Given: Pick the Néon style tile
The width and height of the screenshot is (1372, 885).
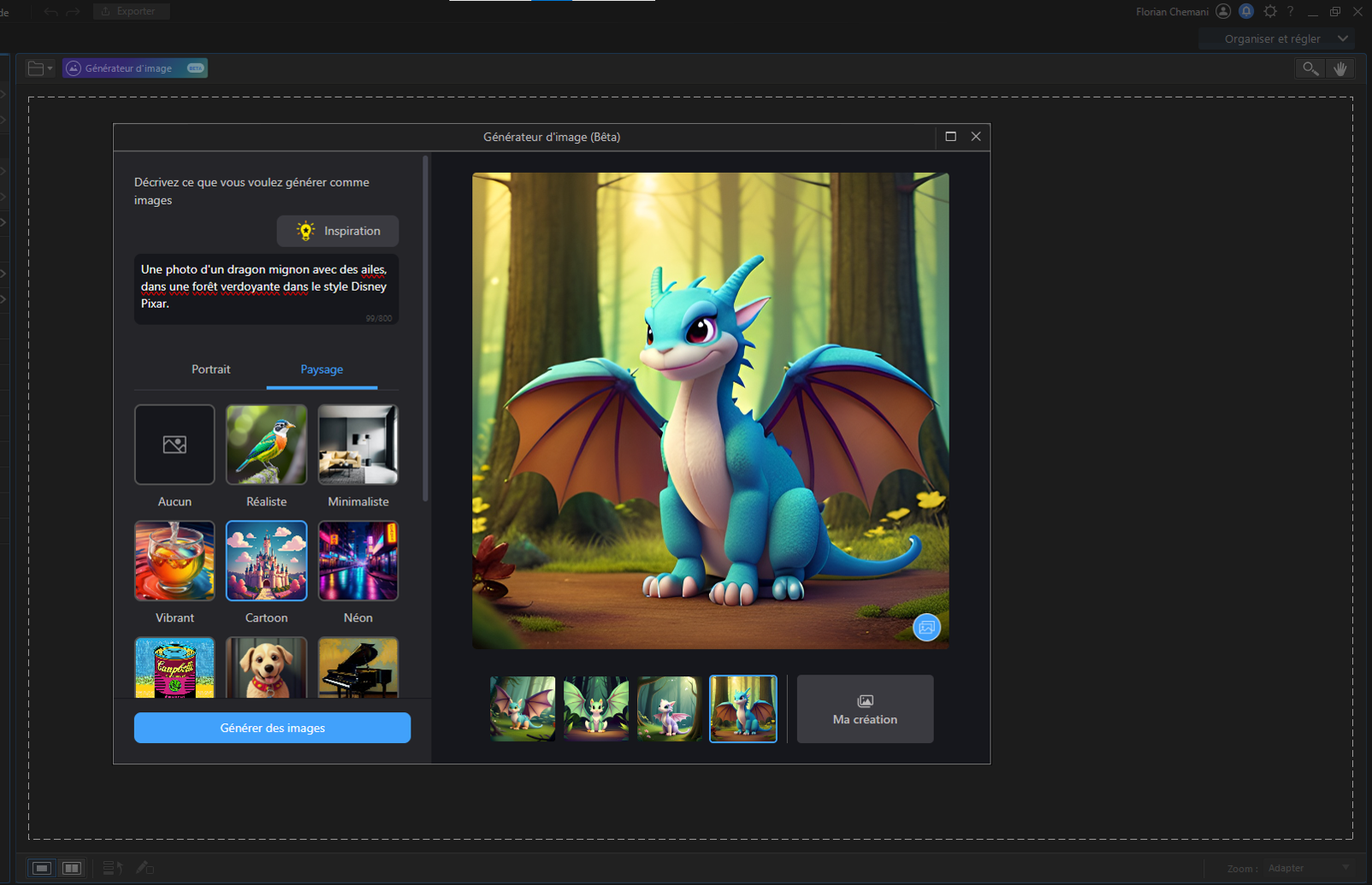Looking at the screenshot, I should (x=358, y=561).
